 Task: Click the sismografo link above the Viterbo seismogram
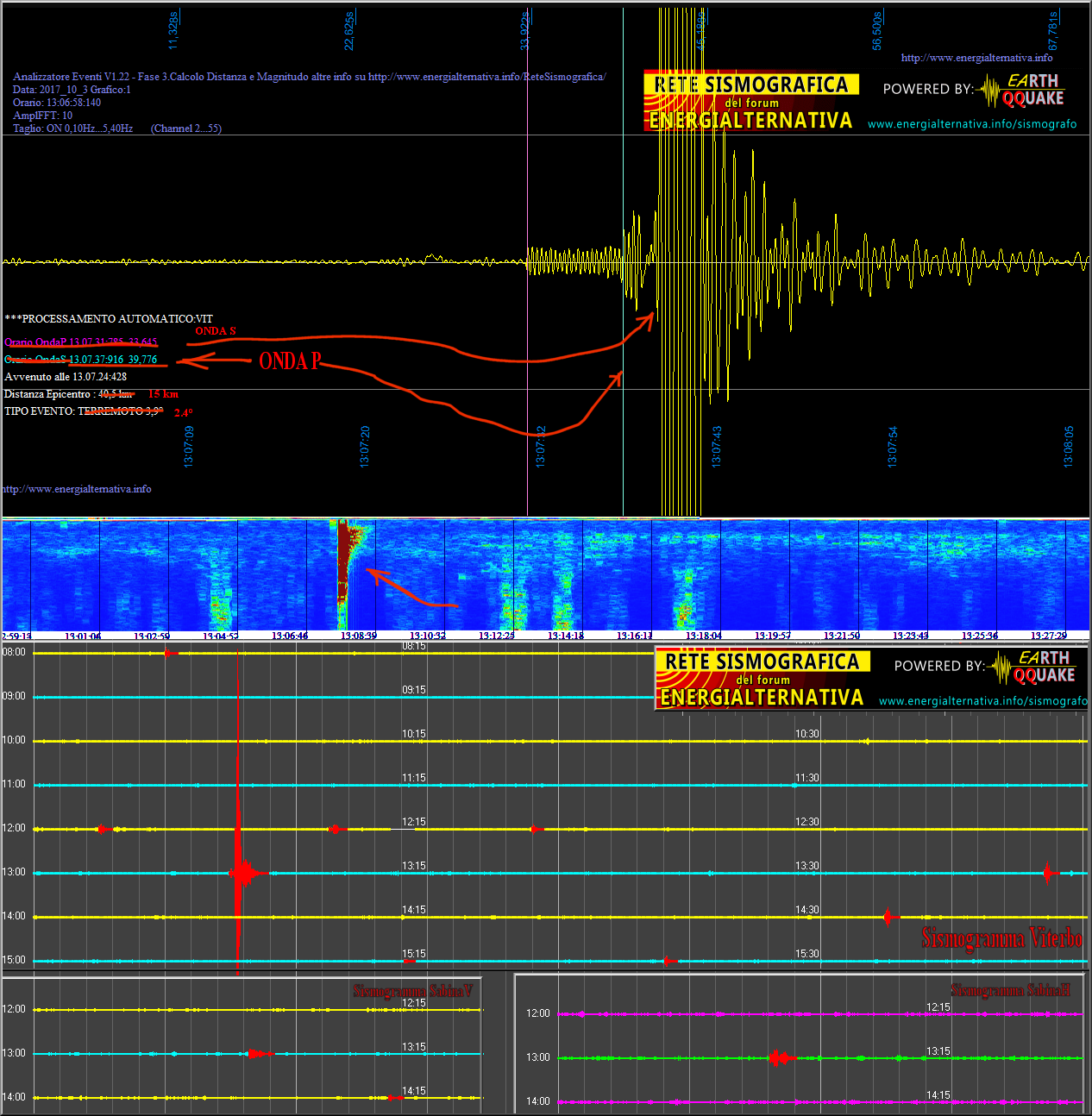click(x=983, y=701)
